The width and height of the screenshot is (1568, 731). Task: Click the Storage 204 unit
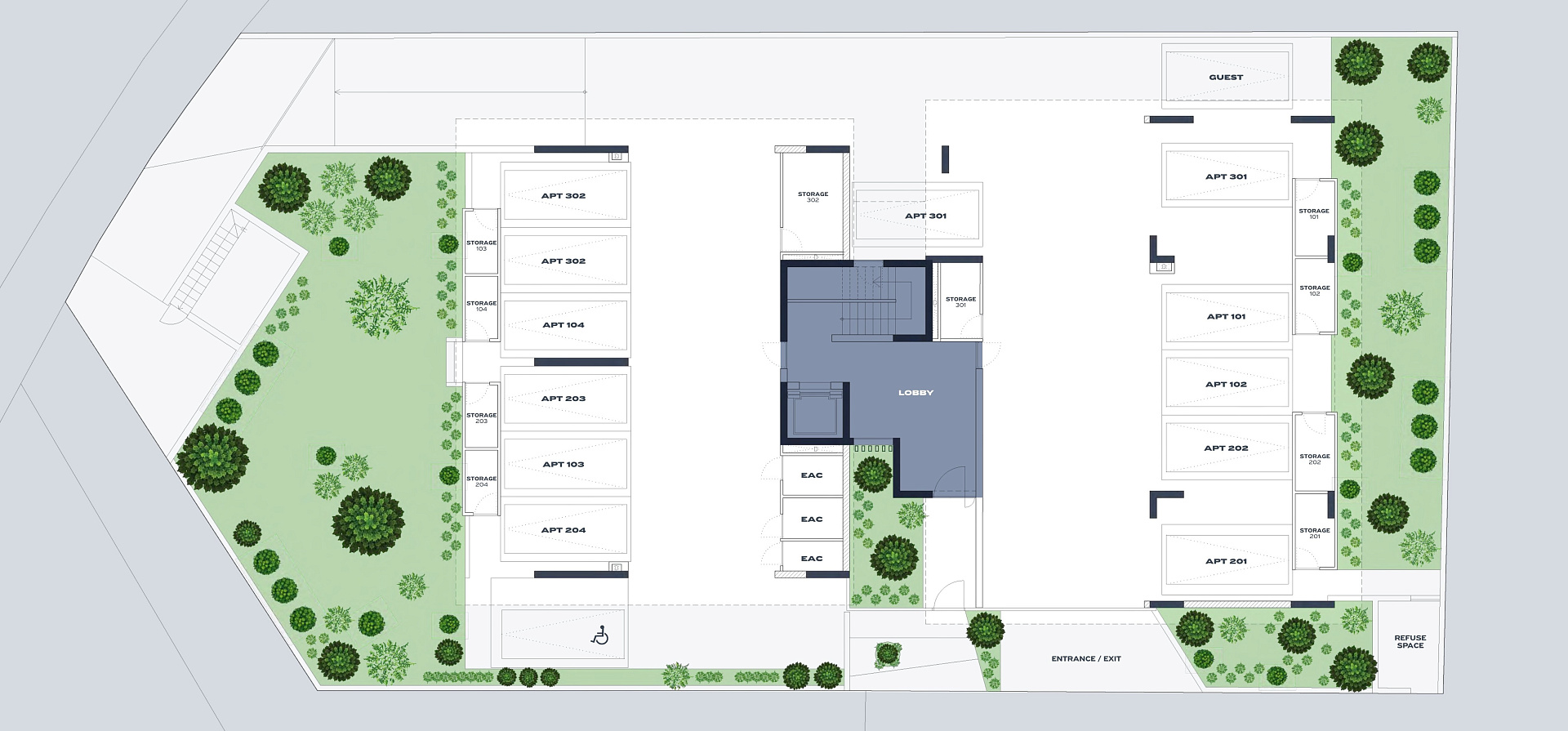pos(481,482)
